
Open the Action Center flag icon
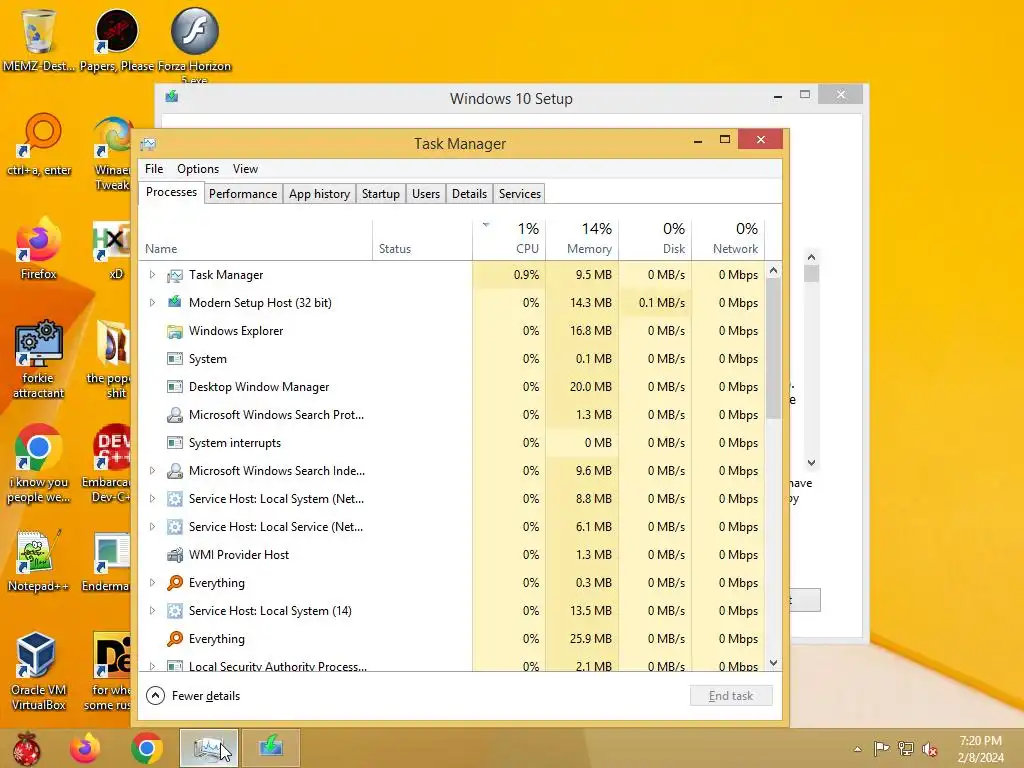882,748
